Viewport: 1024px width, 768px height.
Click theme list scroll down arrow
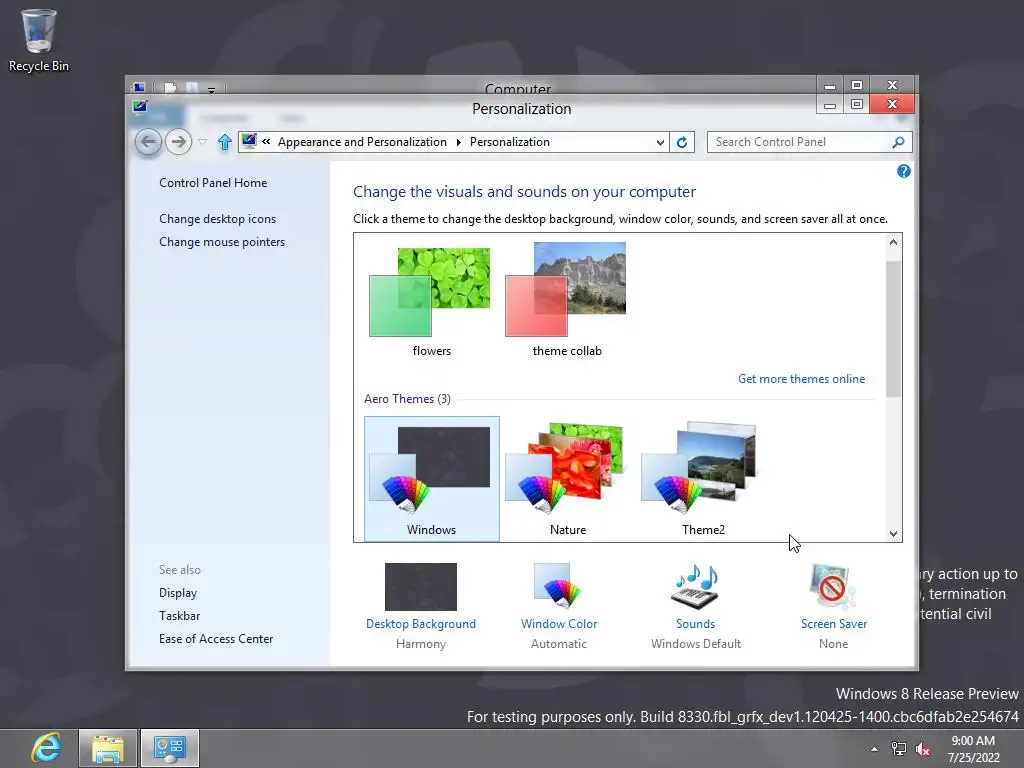coord(893,534)
